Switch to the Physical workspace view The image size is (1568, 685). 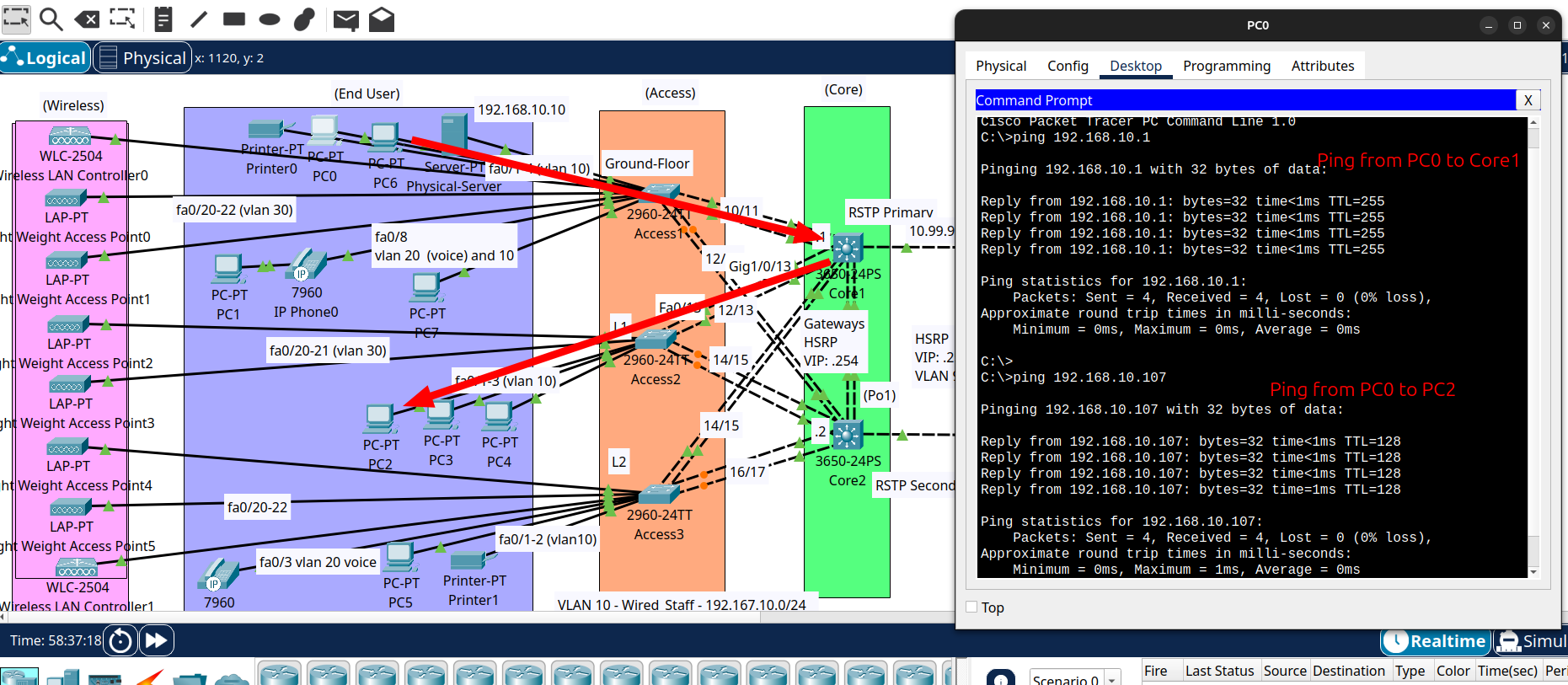[x=142, y=57]
